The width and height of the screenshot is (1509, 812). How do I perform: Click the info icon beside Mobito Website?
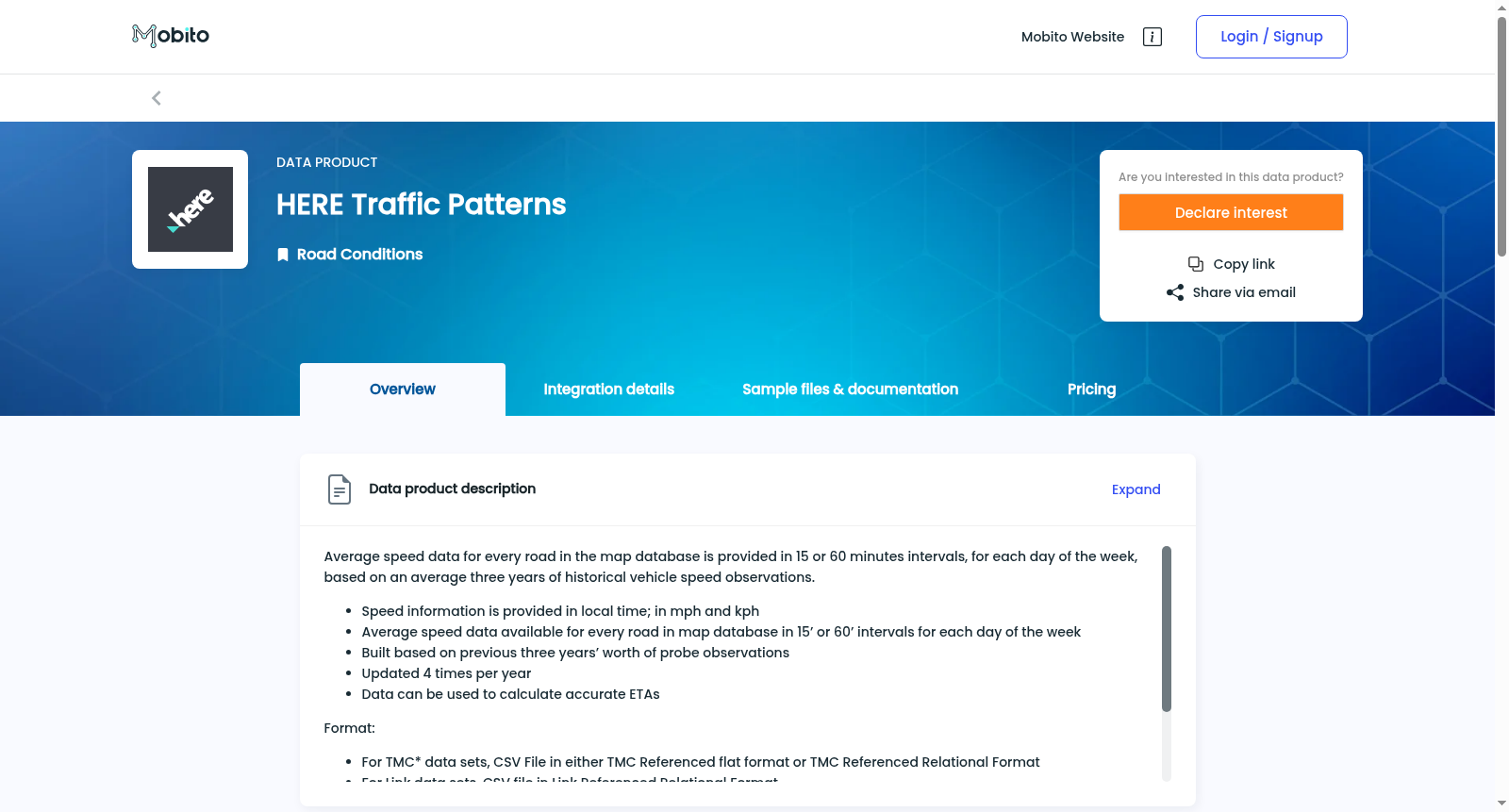coord(1152,37)
